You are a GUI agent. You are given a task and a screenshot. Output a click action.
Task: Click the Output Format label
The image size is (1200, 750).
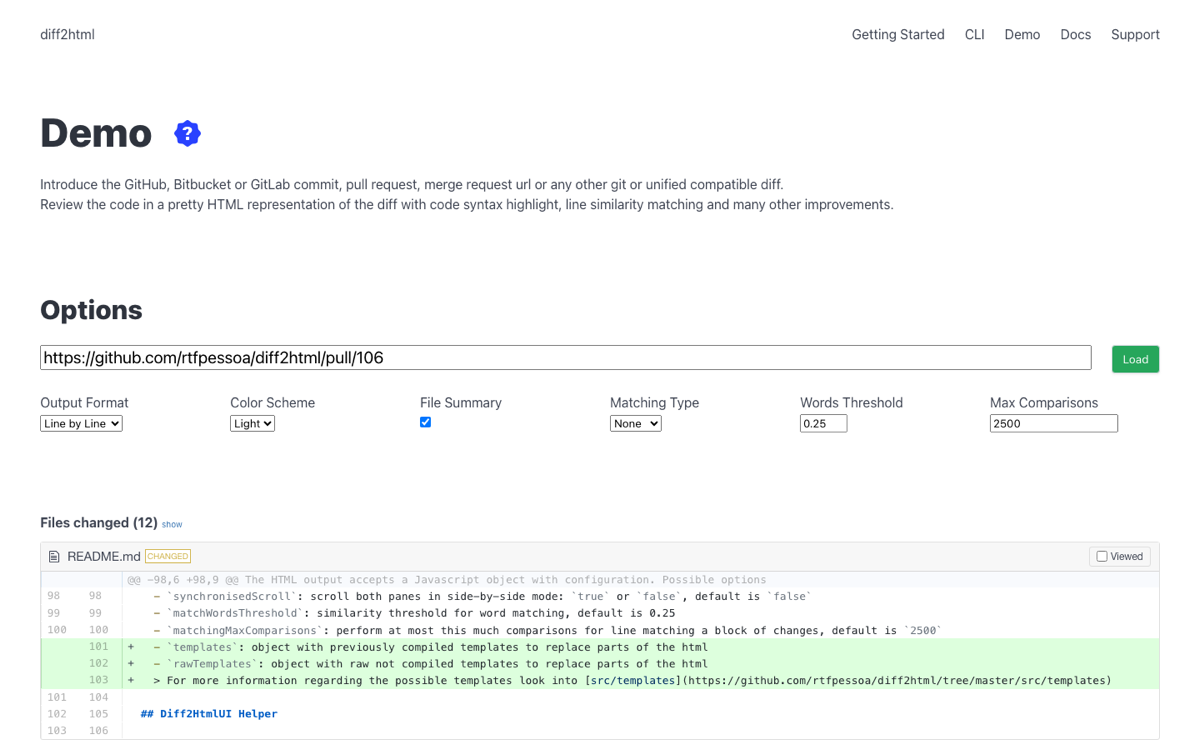pos(84,403)
